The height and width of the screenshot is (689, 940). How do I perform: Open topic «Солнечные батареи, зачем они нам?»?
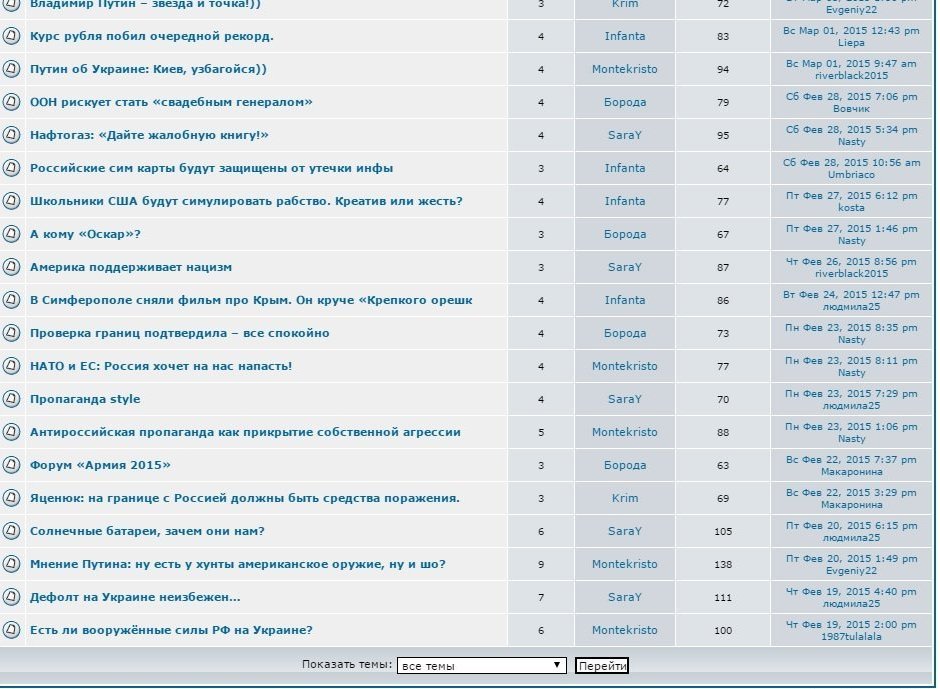[x=147, y=531]
